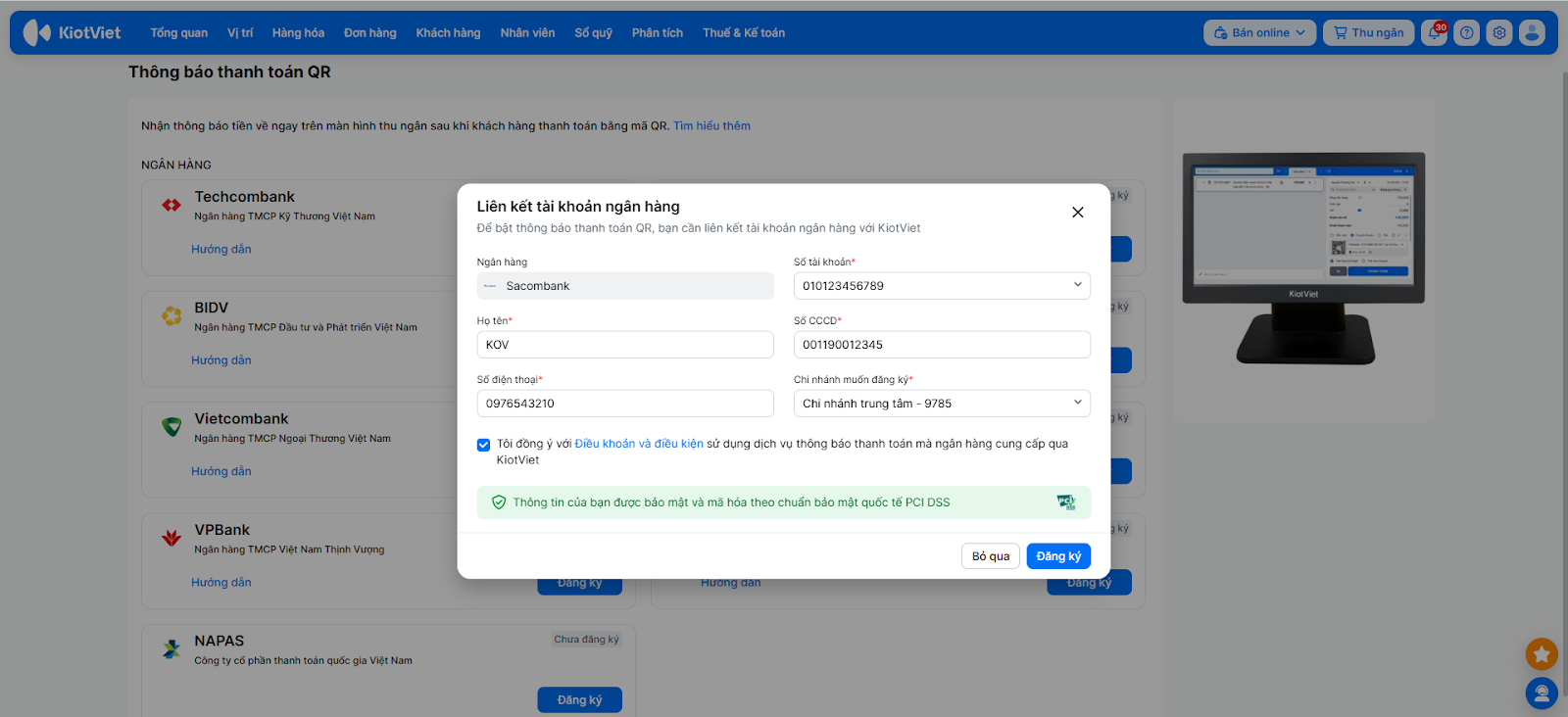The width and height of the screenshot is (1568, 717).
Task: Click the PCI DSS security notice text
Action: [731, 502]
